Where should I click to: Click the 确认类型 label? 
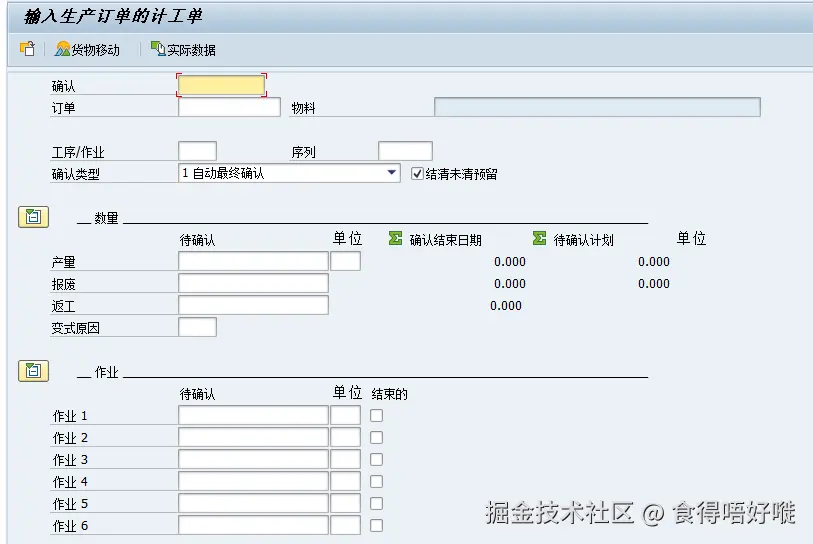tap(75, 174)
